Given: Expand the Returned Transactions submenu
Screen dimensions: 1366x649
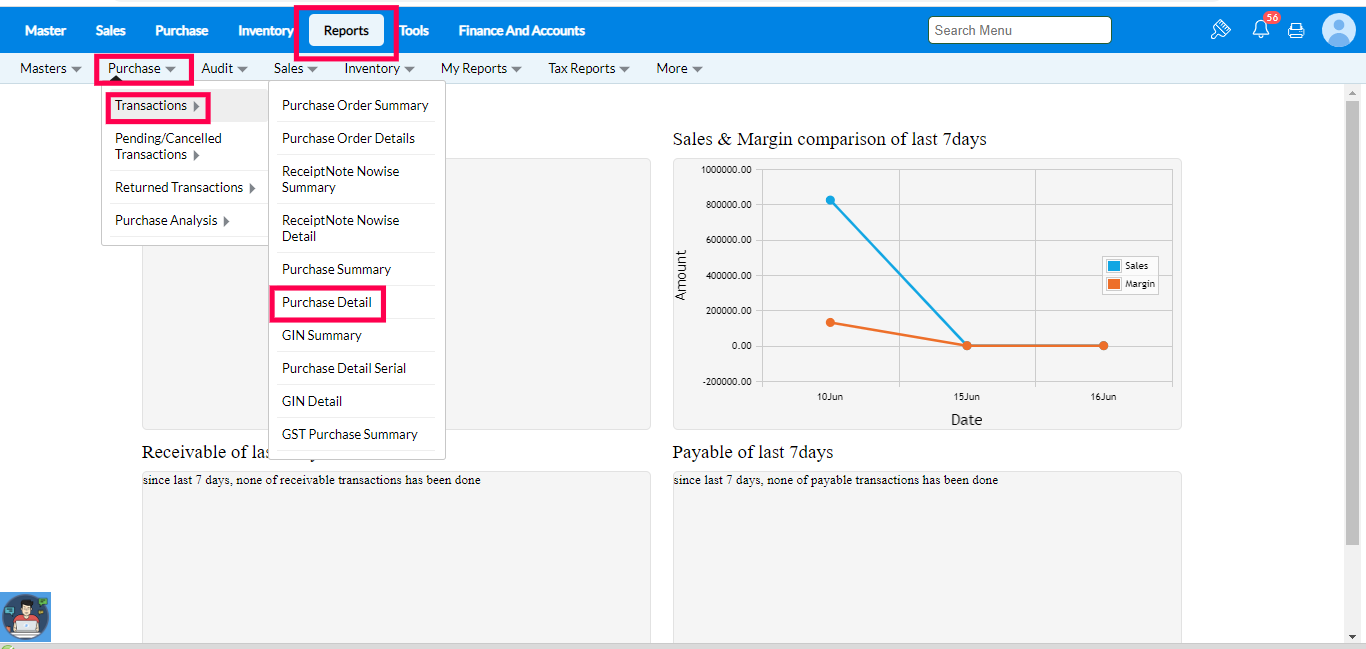Looking at the screenshot, I should pyautogui.click(x=185, y=188).
